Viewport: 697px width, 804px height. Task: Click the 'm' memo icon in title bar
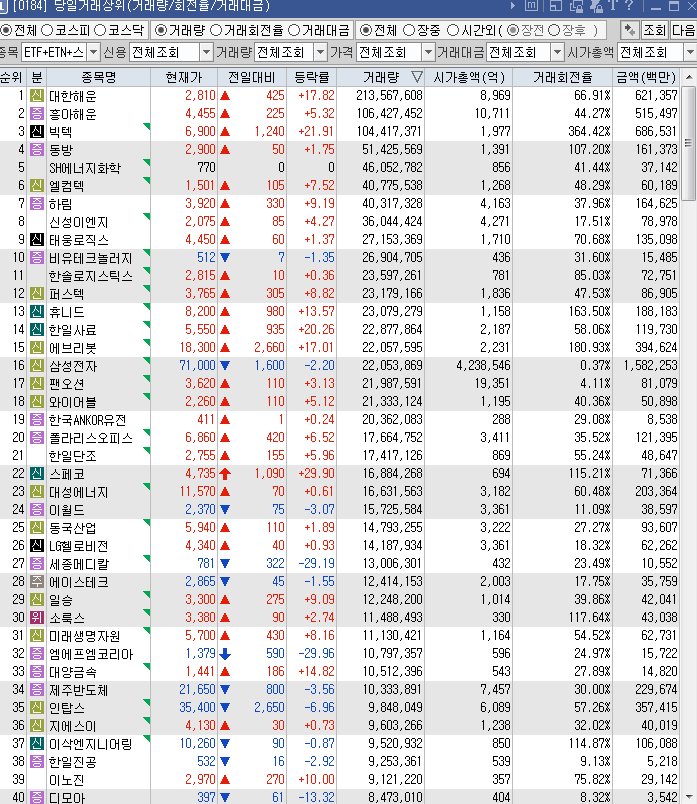click(532, 6)
